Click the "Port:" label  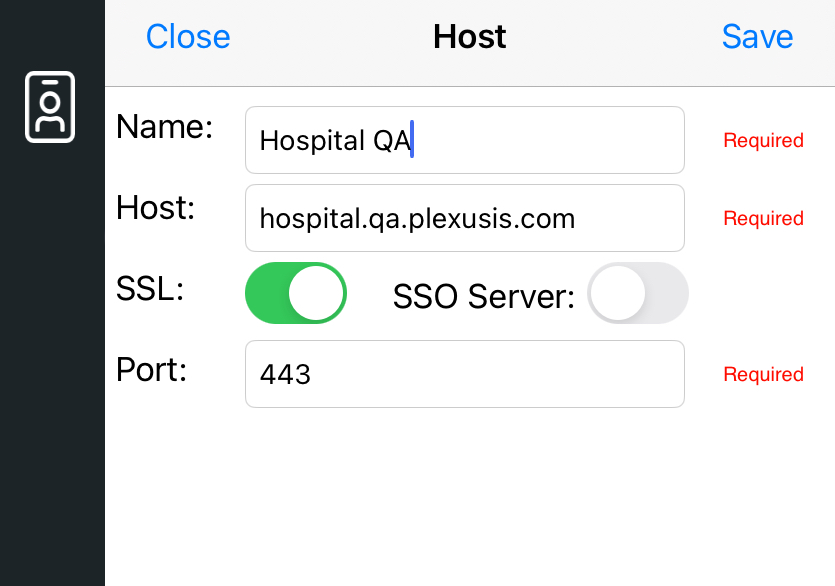click(151, 369)
